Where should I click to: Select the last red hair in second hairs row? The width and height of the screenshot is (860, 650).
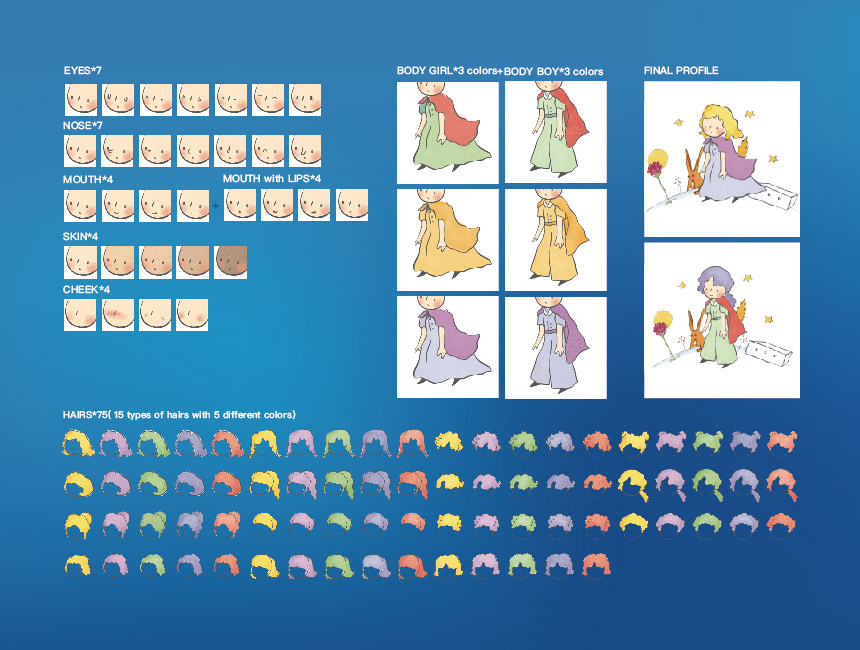782,485
